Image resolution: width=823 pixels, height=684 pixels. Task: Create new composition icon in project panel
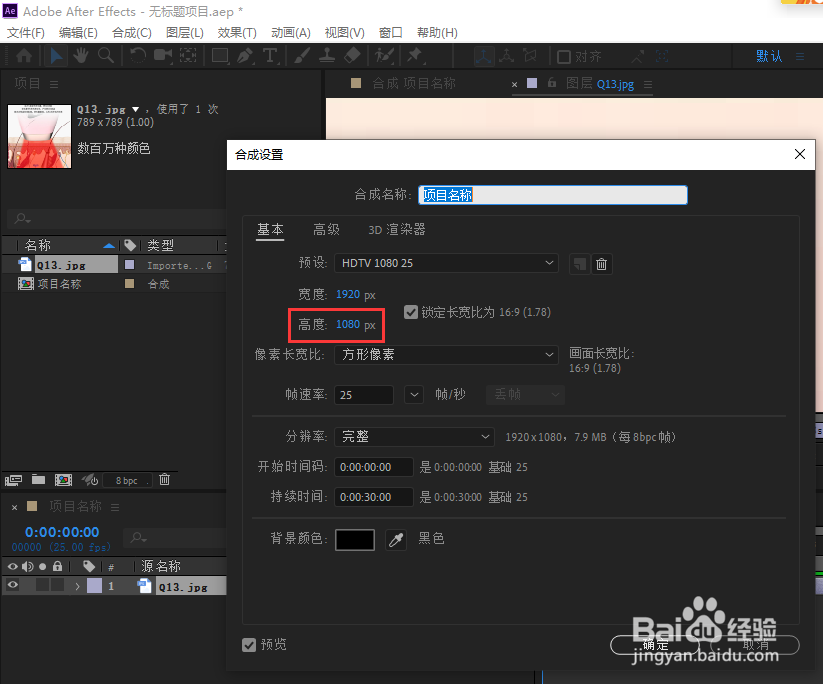pos(64,480)
